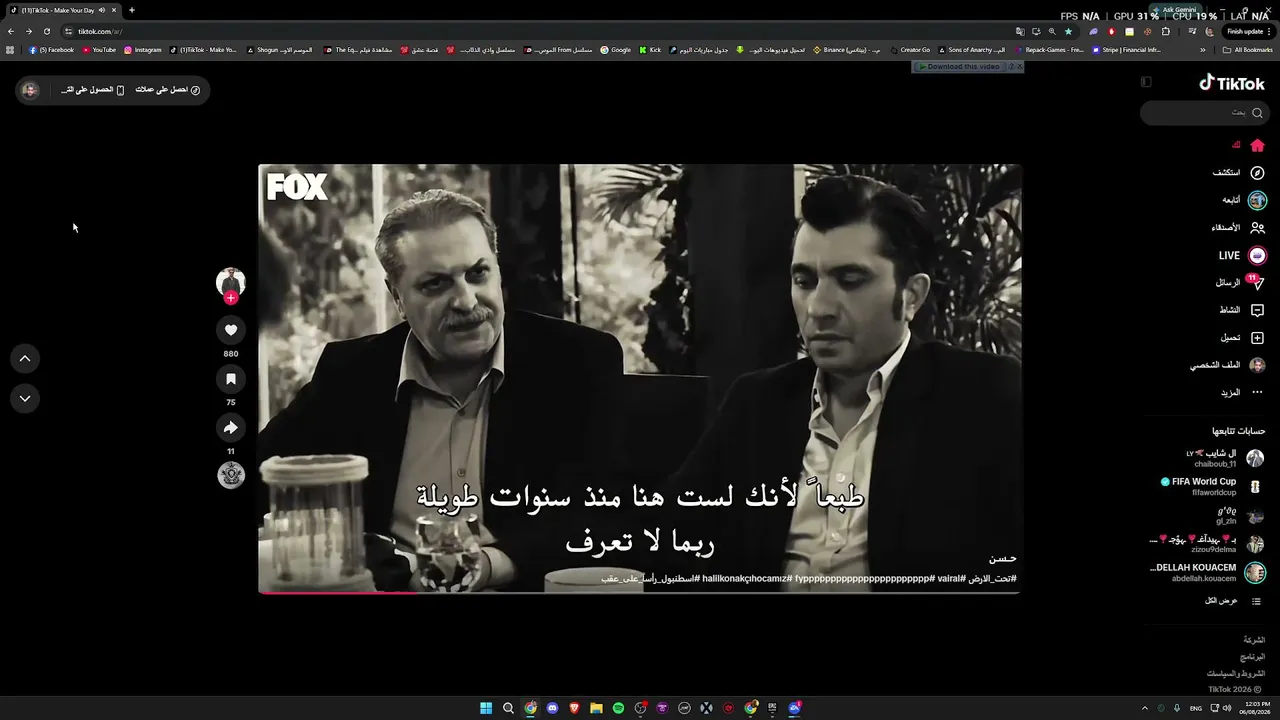Open Explore (استكشف) compass icon
Image resolution: width=1280 pixels, height=720 pixels.
pos(1257,173)
